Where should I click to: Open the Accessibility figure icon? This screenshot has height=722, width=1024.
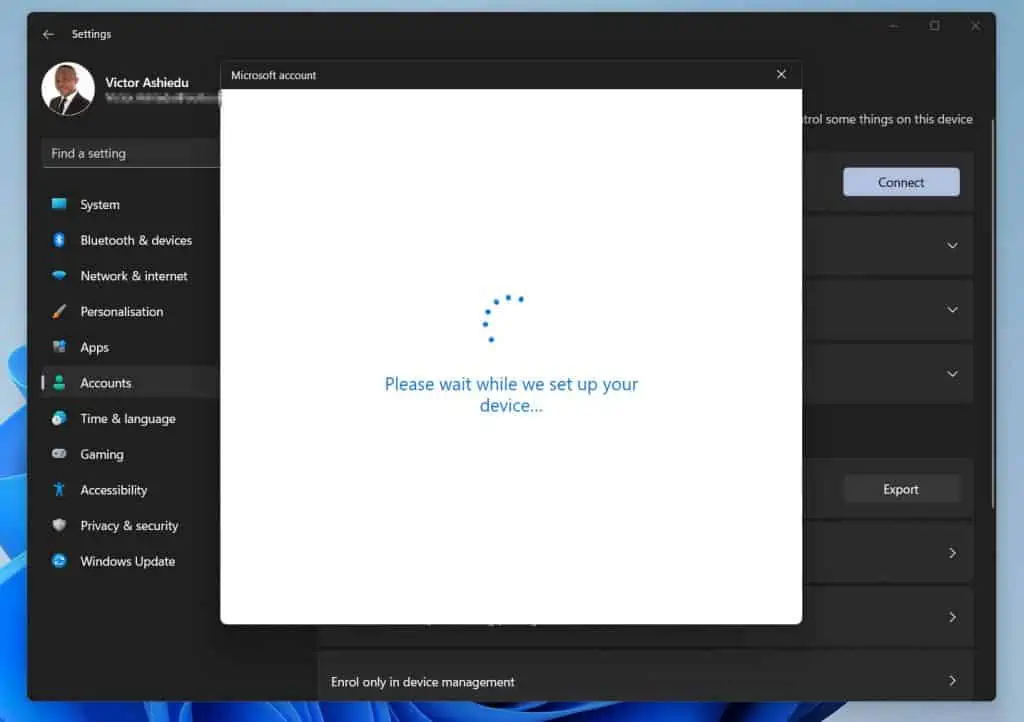[x=59, y=490]
